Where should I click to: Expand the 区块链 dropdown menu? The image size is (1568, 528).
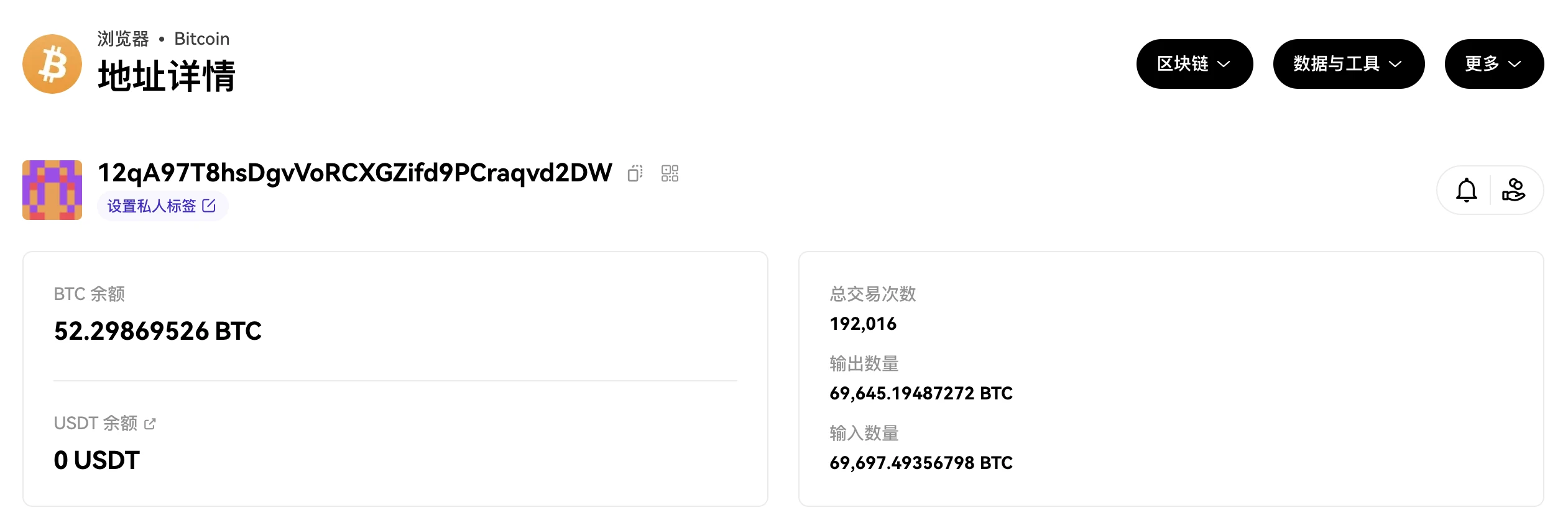pyautogui.click(x=1194, y=64)
